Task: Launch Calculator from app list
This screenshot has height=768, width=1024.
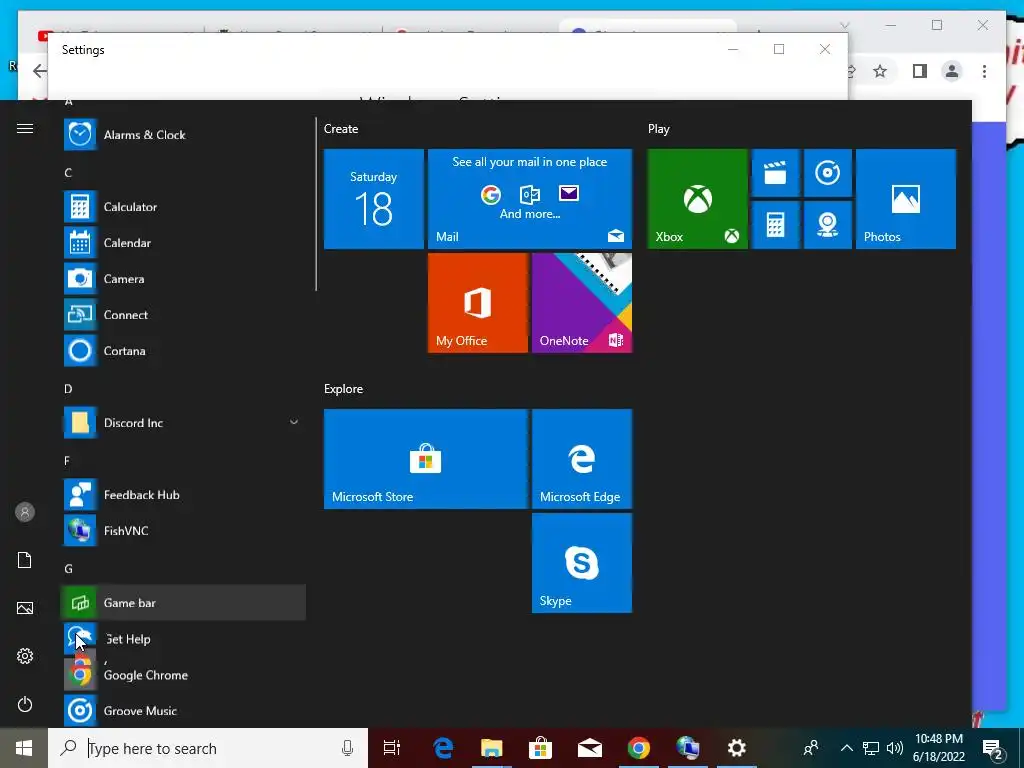Action: coord(183,206)
